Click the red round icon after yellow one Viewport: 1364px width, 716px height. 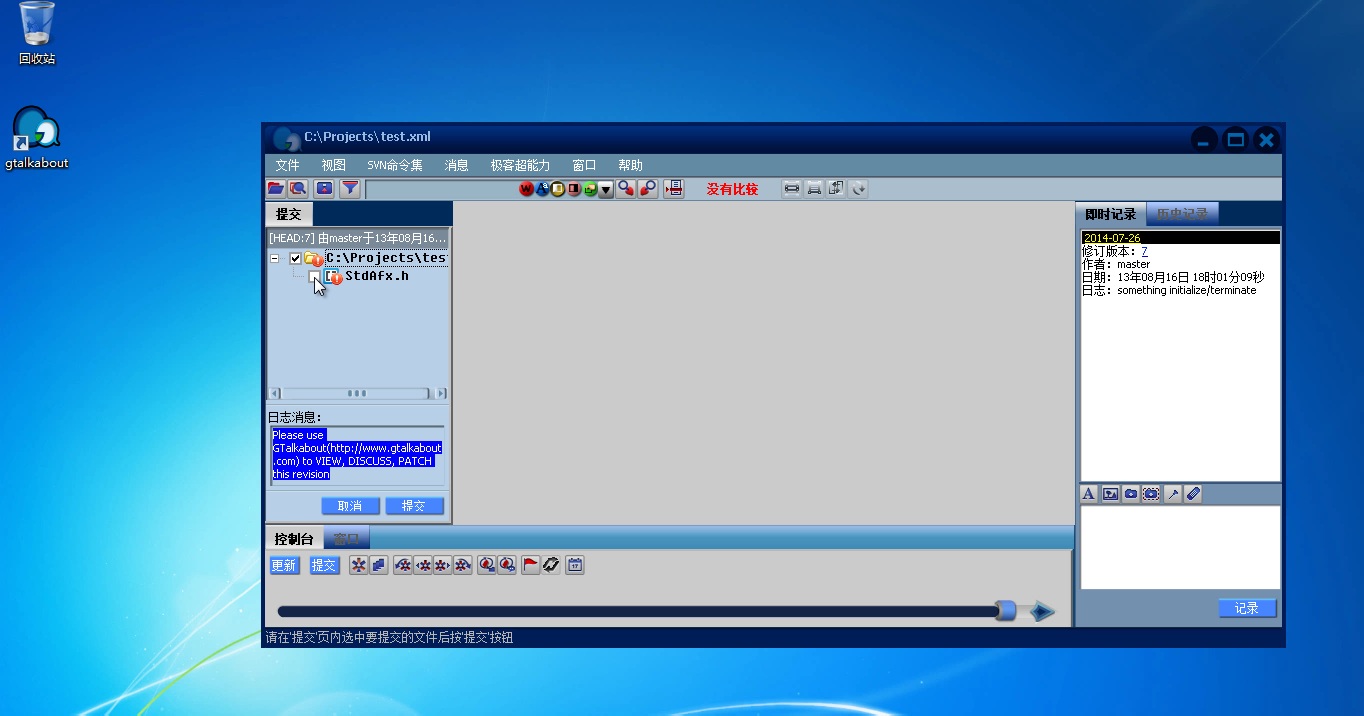[x=574, y=189]
